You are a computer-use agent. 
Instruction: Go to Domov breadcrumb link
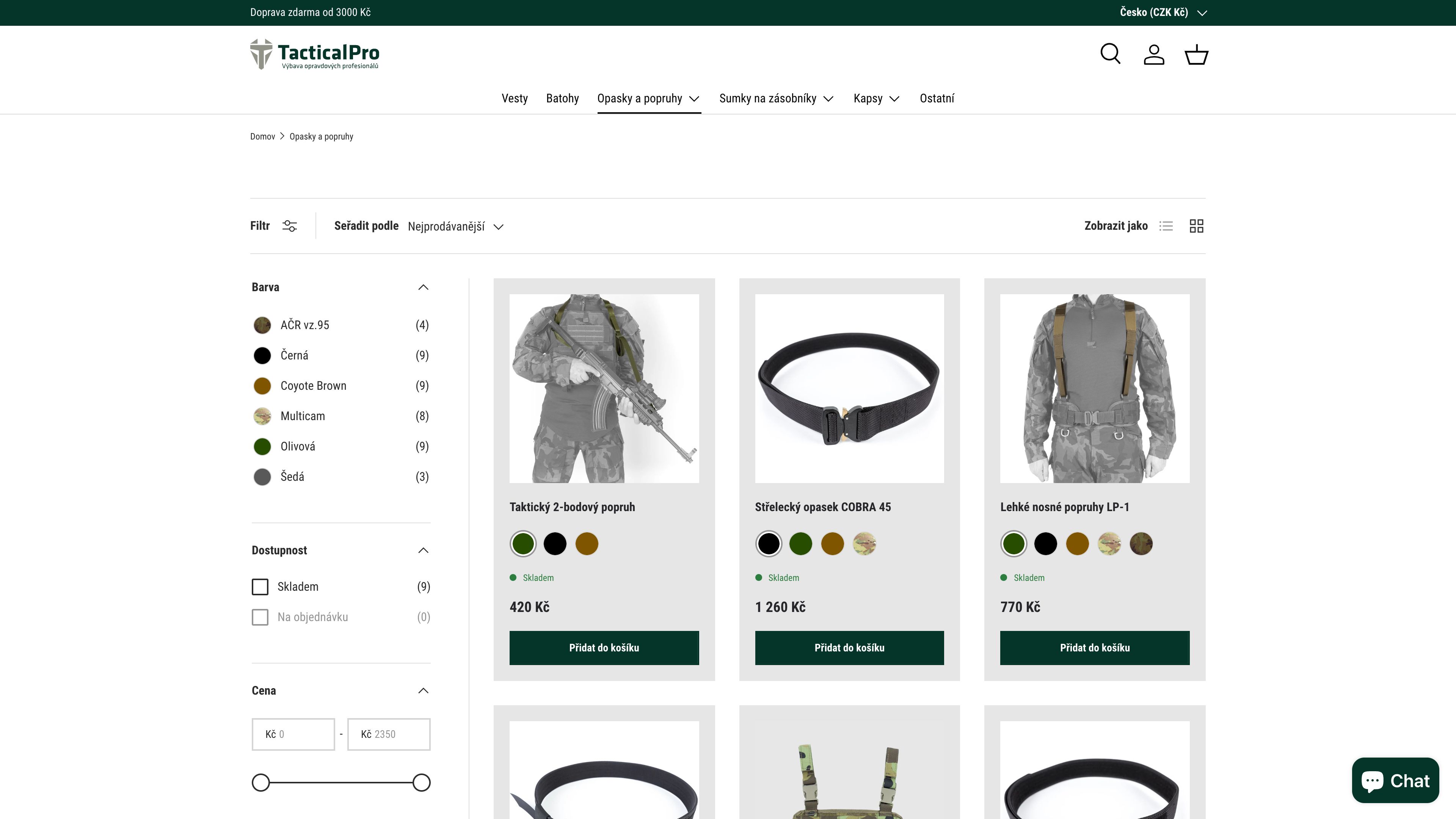262,137
